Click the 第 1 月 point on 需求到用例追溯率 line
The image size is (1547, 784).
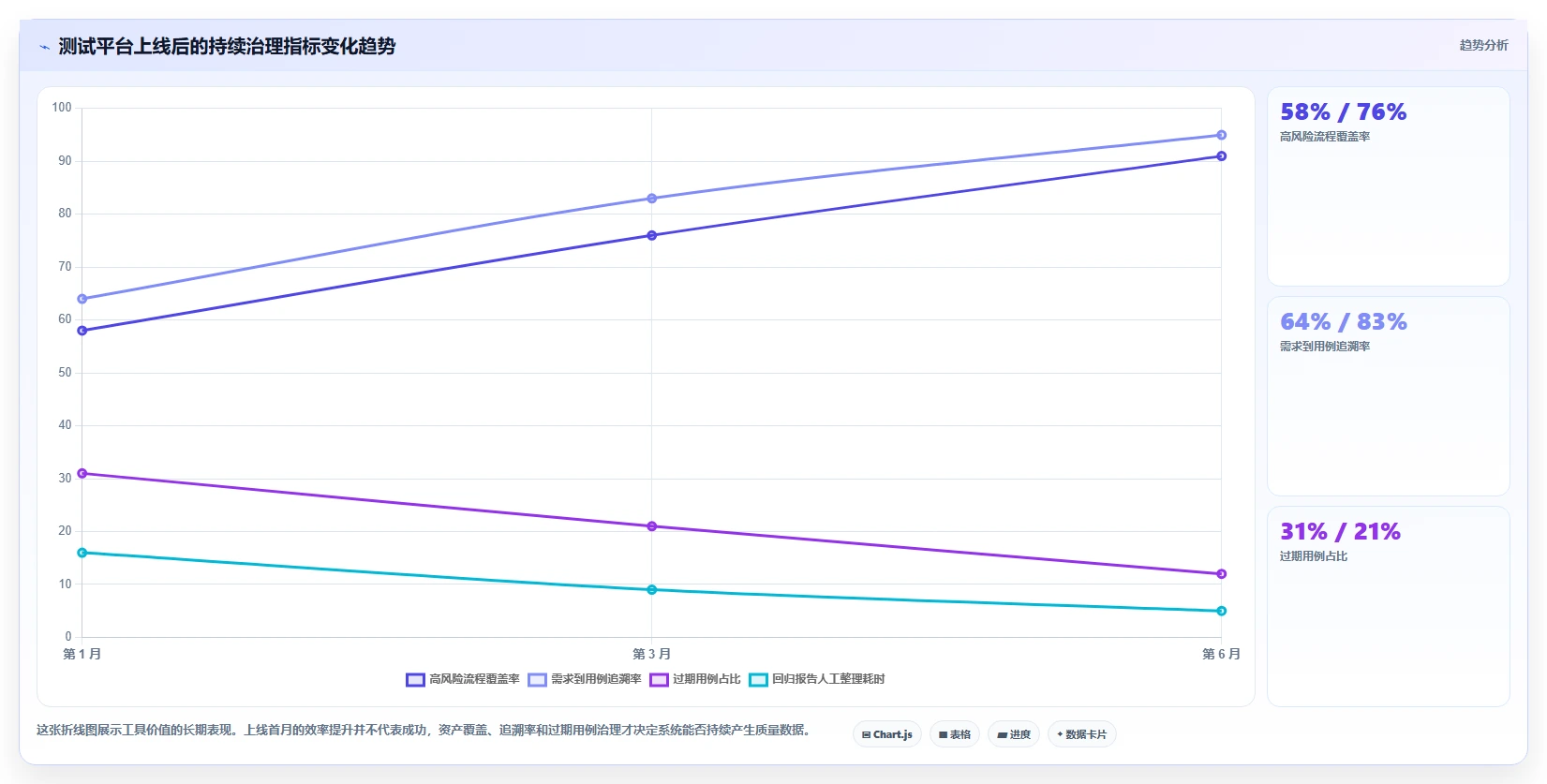click(x=82, y=299)
